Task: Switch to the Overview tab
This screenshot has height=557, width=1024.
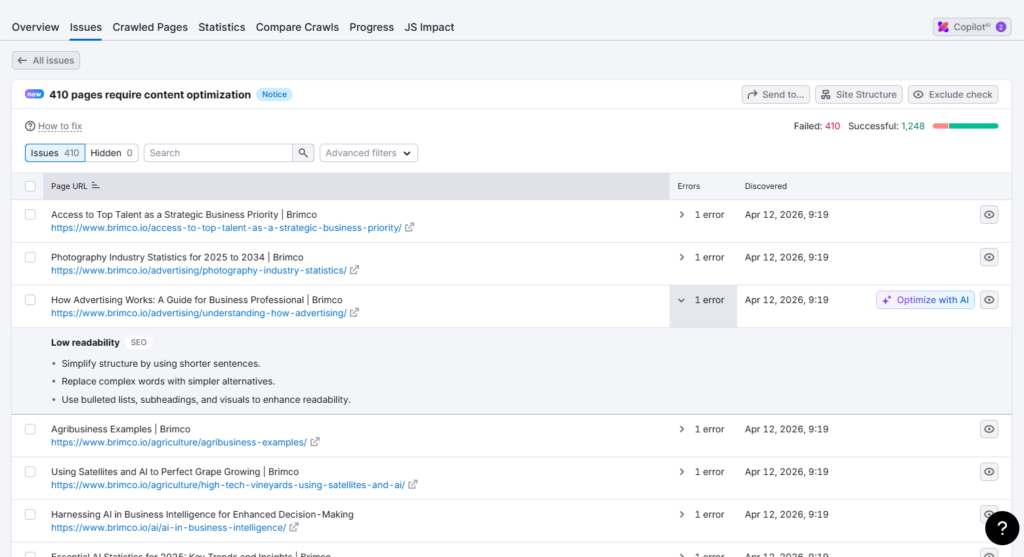Action: point(35,27)
